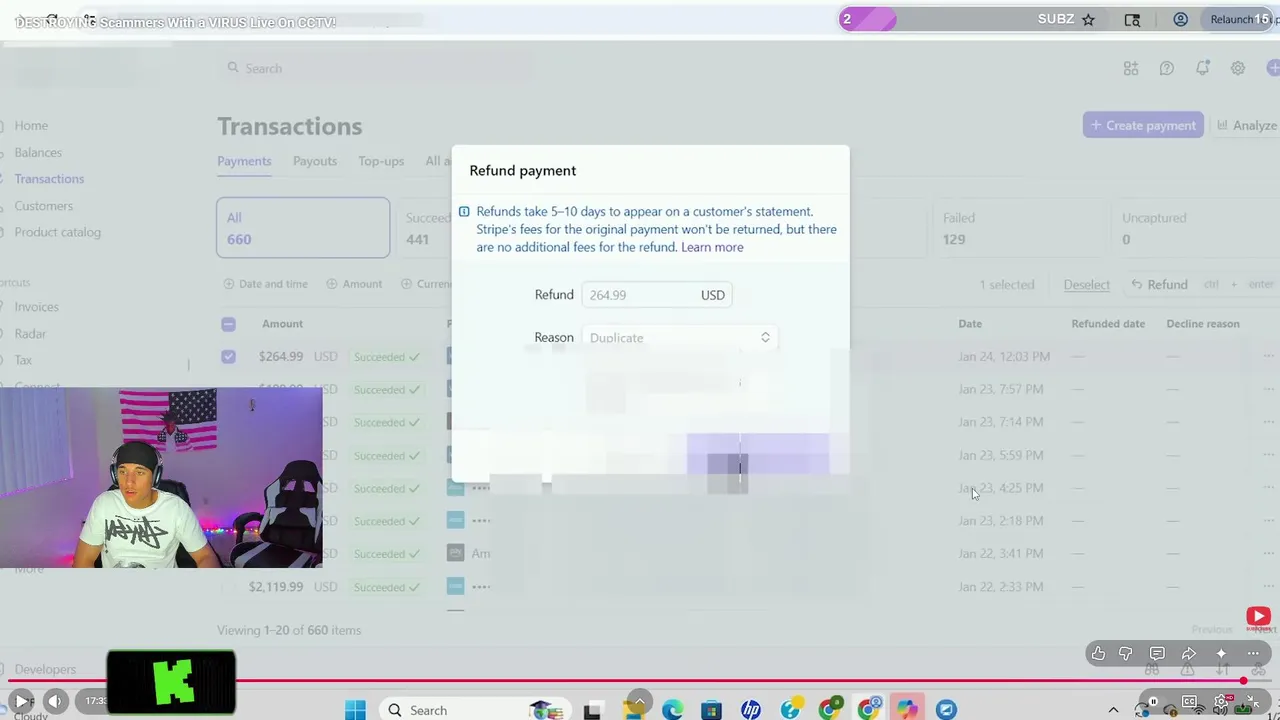Sort by the Date column header
The width and height of the screenshot is (1280, 720).
coord(970,324)
